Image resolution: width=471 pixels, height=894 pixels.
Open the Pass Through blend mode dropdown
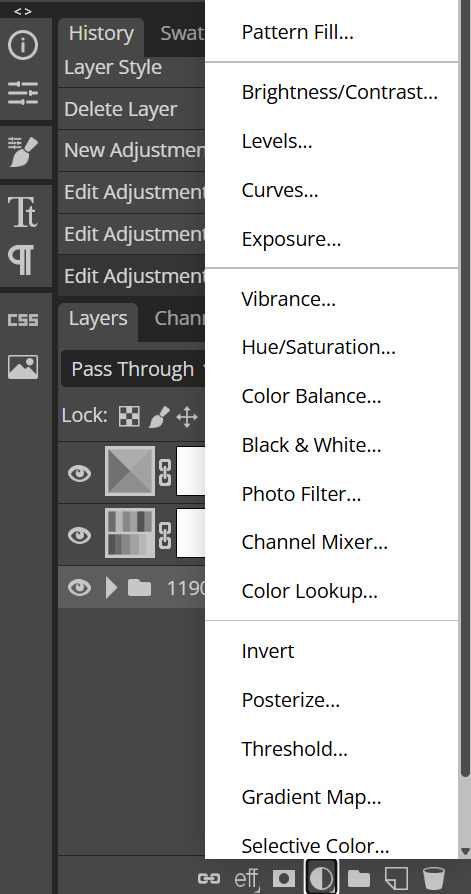[x=133, y=369]
